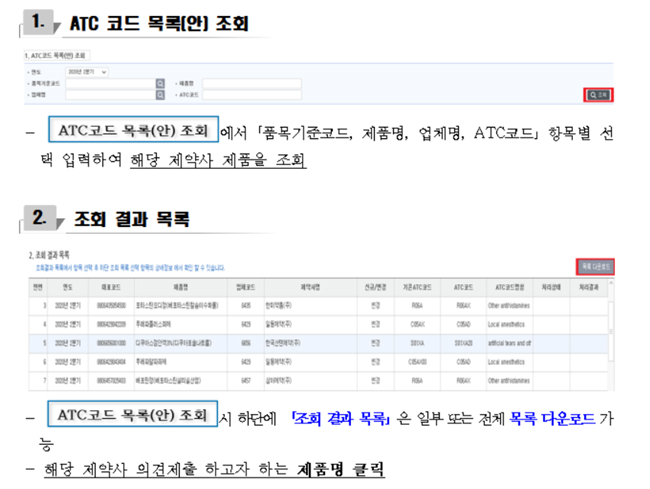Click company code 6457 in row 7
The height and width of the screenshot is (489, 650).
[246, 380]
